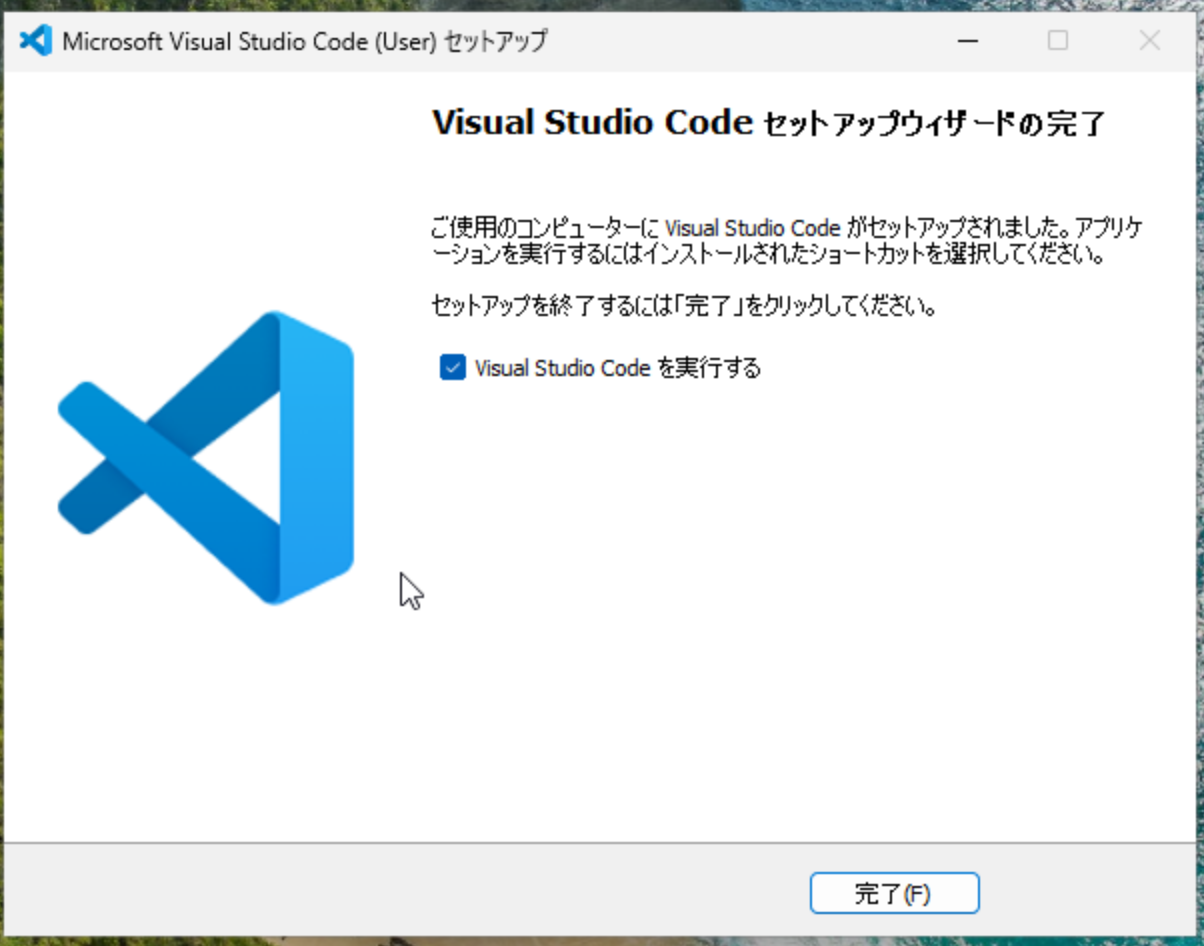
Task: Minimize the setup wizard window
Action: [x=966, y=41]
